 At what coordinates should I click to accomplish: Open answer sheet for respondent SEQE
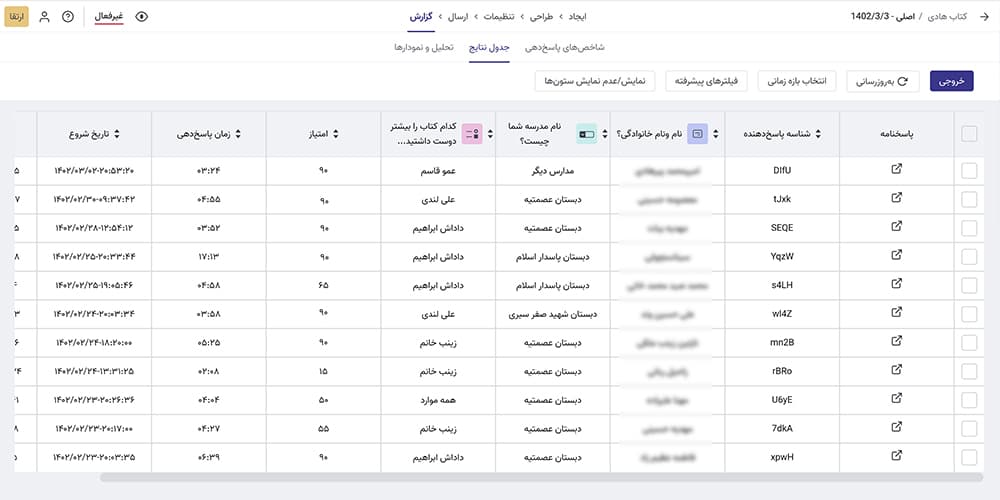click(896, 227)
